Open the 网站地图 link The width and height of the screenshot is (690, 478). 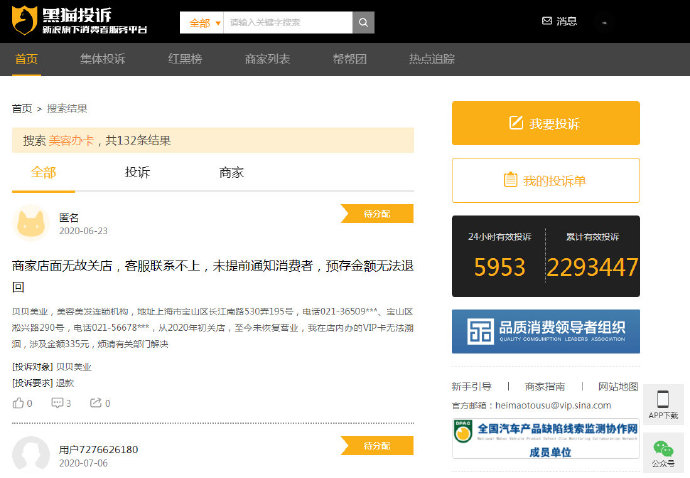click(618, 386)
